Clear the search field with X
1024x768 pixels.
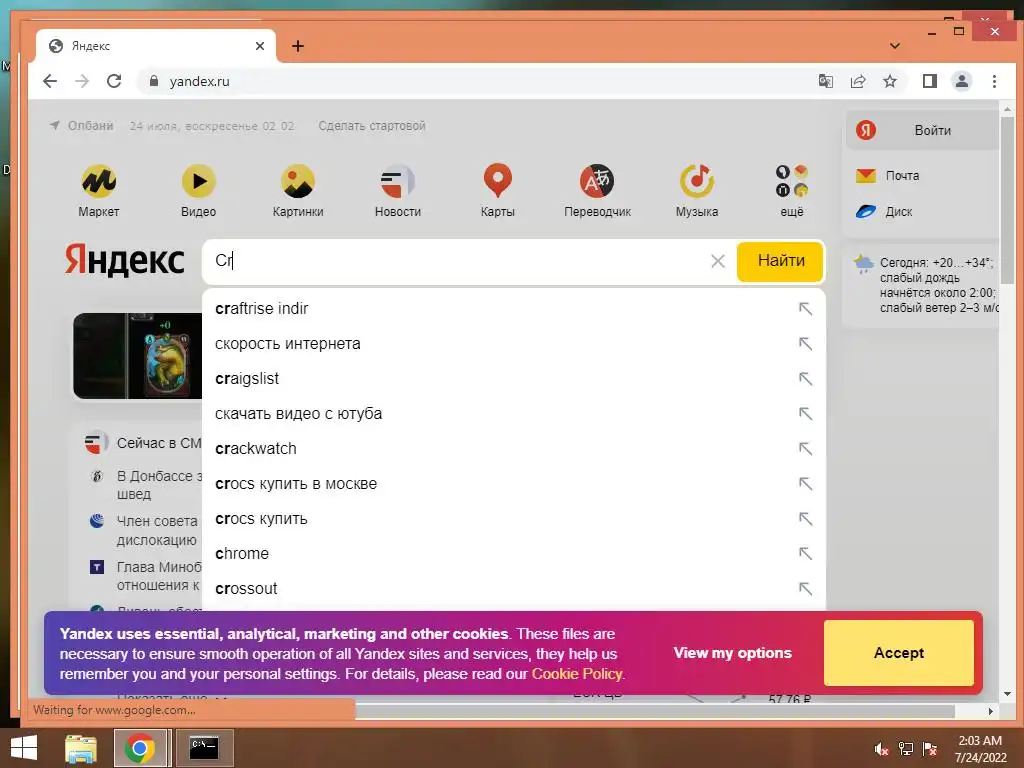click(x=718, y=261)
